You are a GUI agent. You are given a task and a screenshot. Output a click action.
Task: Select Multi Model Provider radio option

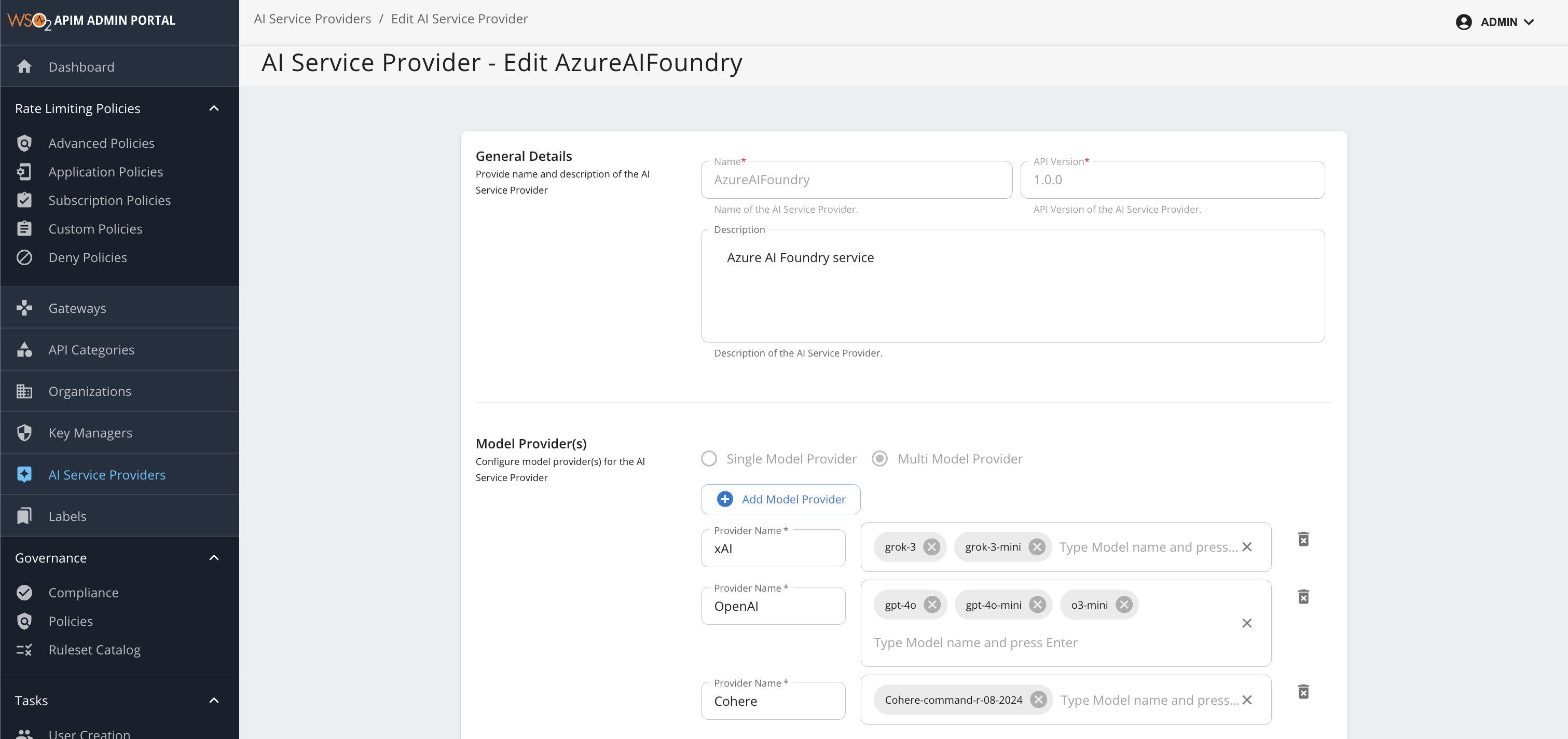coord(879,458)
